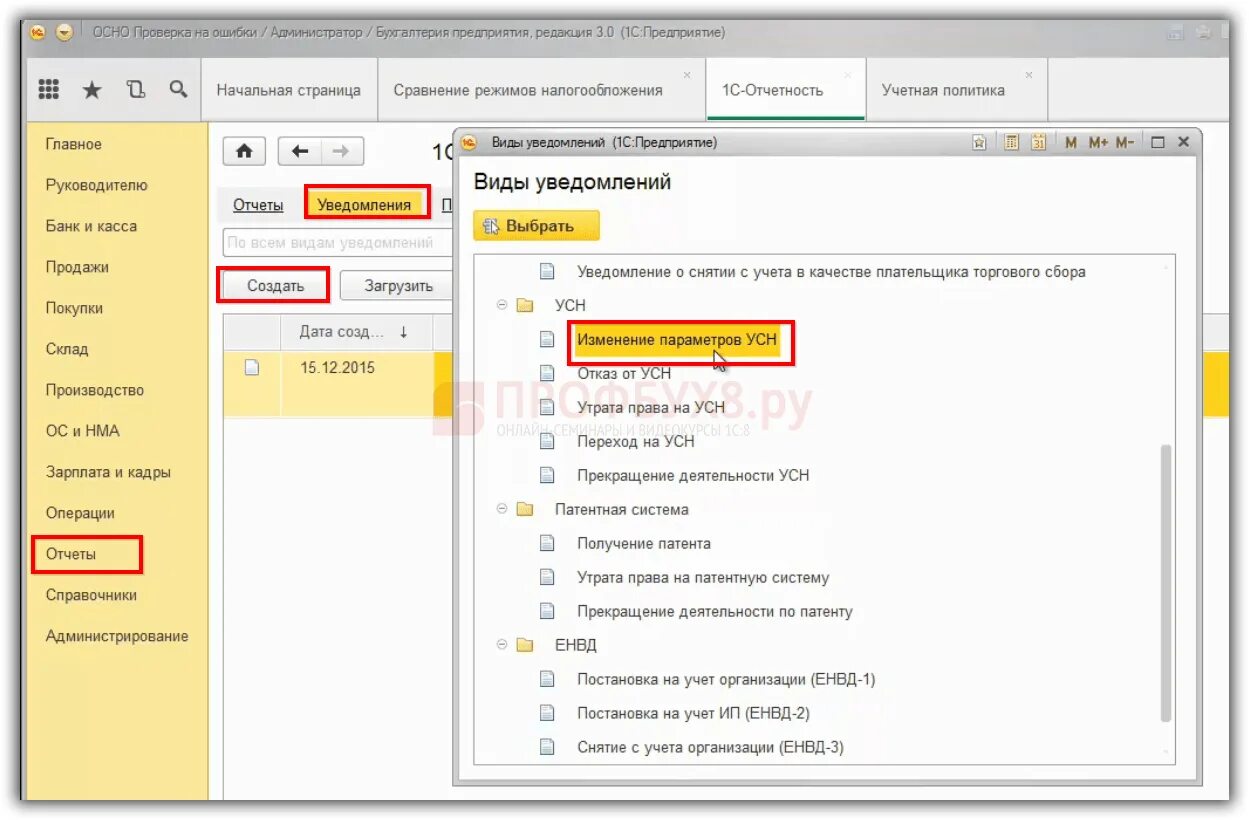Image resolution: width=1249 pixels, height=820 pixels.
Task: Switch to Начальная страница tab
Action: 289,90
